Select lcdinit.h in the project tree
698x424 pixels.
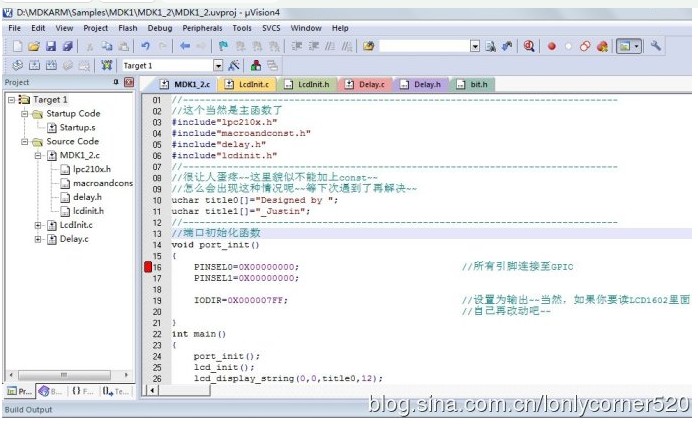88,211
